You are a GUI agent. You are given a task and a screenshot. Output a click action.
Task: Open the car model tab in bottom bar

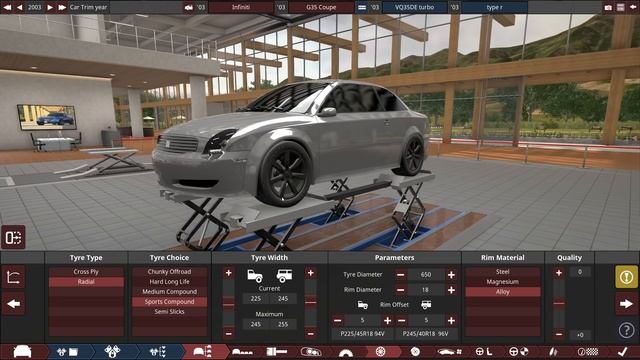coord(22,351)
